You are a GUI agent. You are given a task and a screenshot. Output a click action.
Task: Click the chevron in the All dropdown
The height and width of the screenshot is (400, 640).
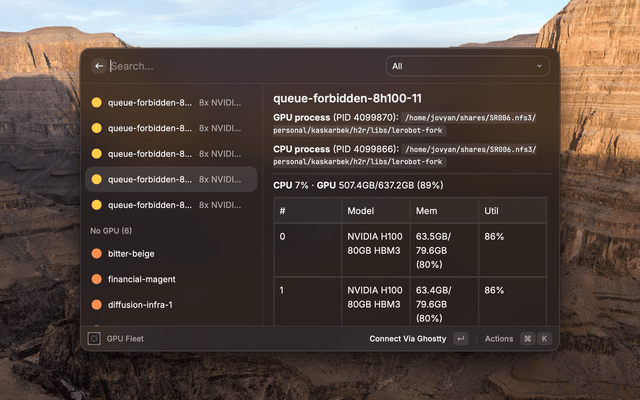pyautogui.click(x=540, y=66)
